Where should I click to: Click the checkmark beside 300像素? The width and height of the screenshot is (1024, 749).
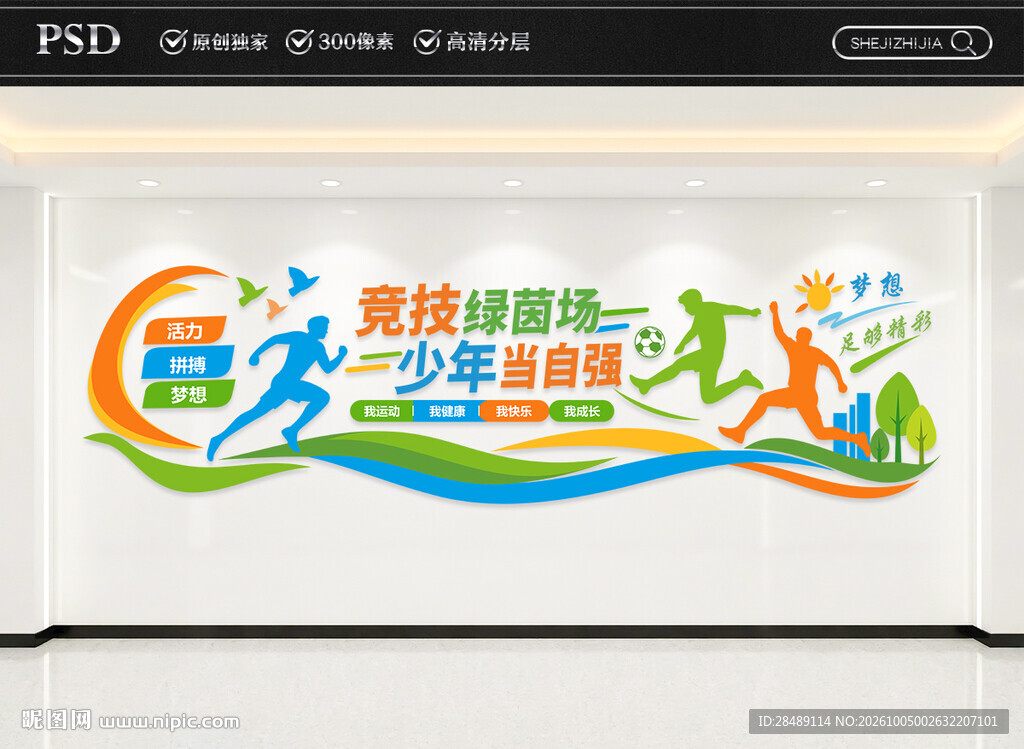point(299,42)
